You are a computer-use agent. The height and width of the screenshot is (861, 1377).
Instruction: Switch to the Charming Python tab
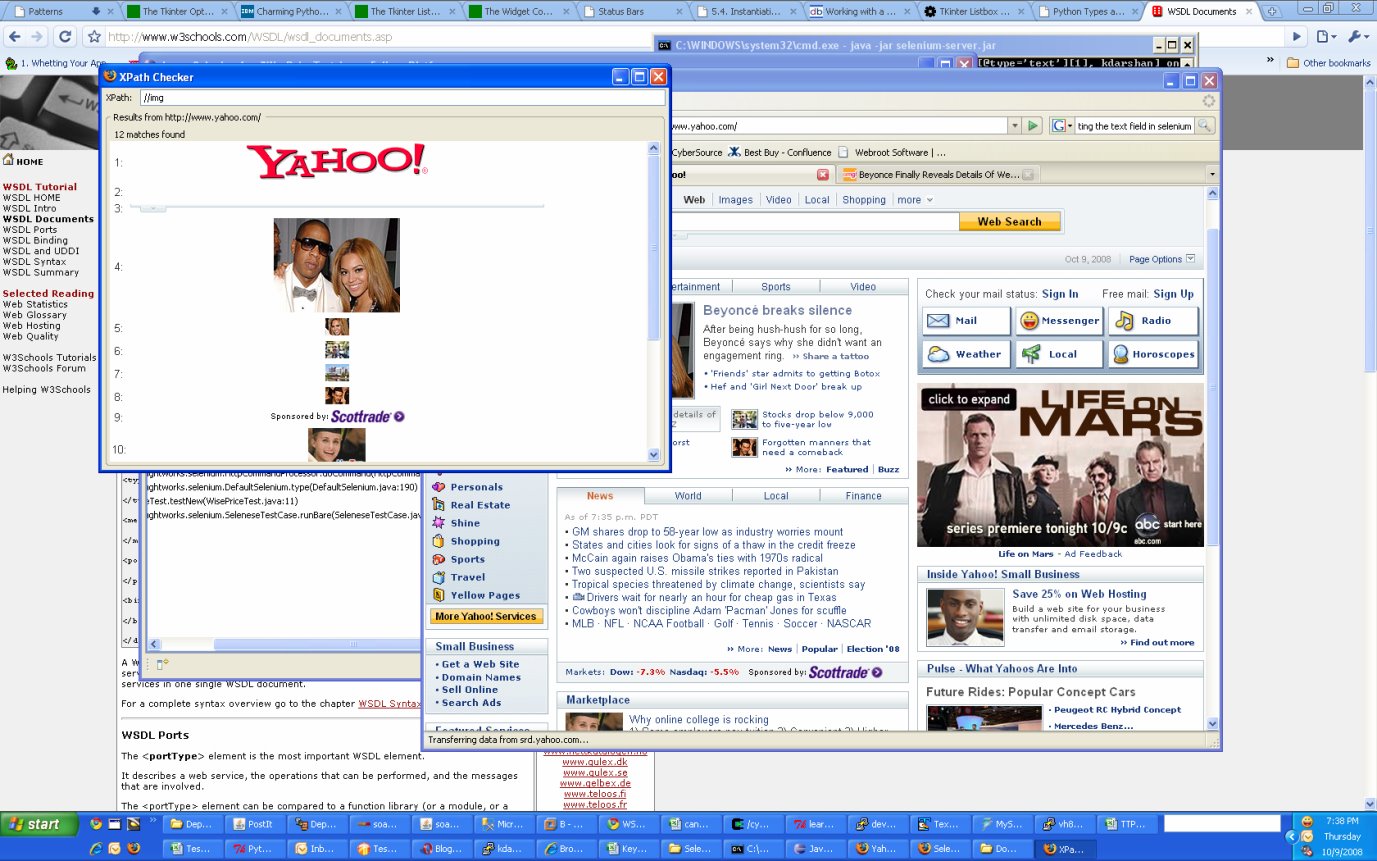(290, 12)
